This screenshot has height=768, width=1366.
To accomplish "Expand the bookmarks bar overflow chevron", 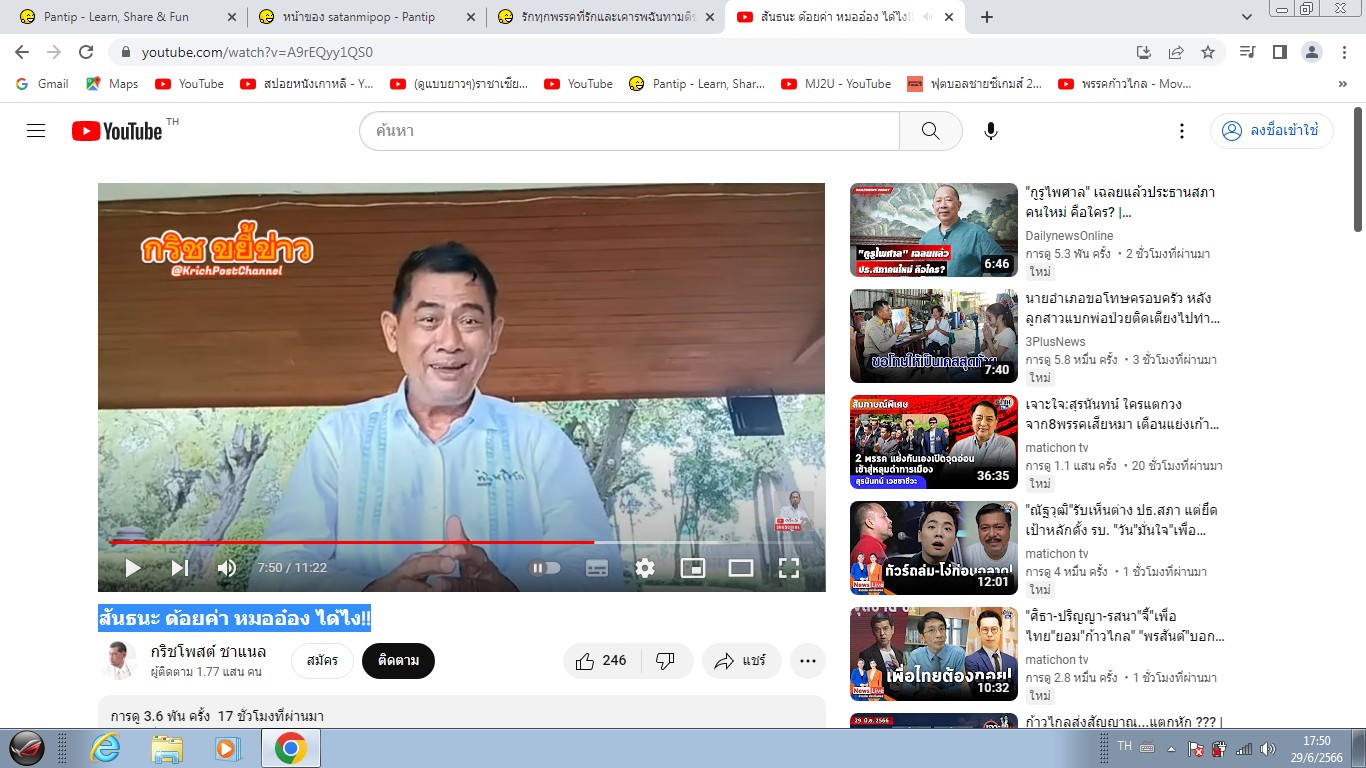I will click(x=1342, y=84).
